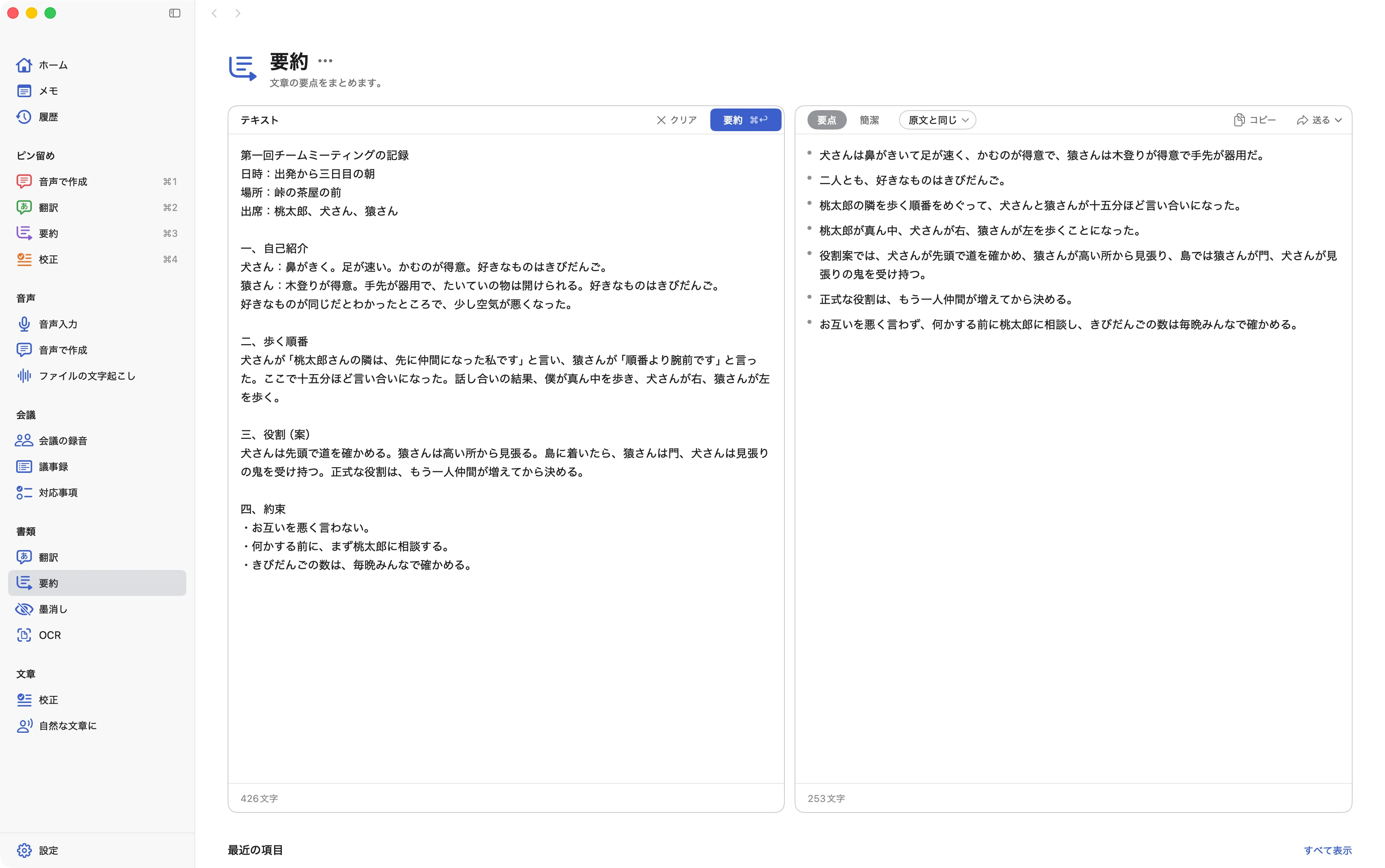Open 翻訳 under 書類 section

click(97, 557)
